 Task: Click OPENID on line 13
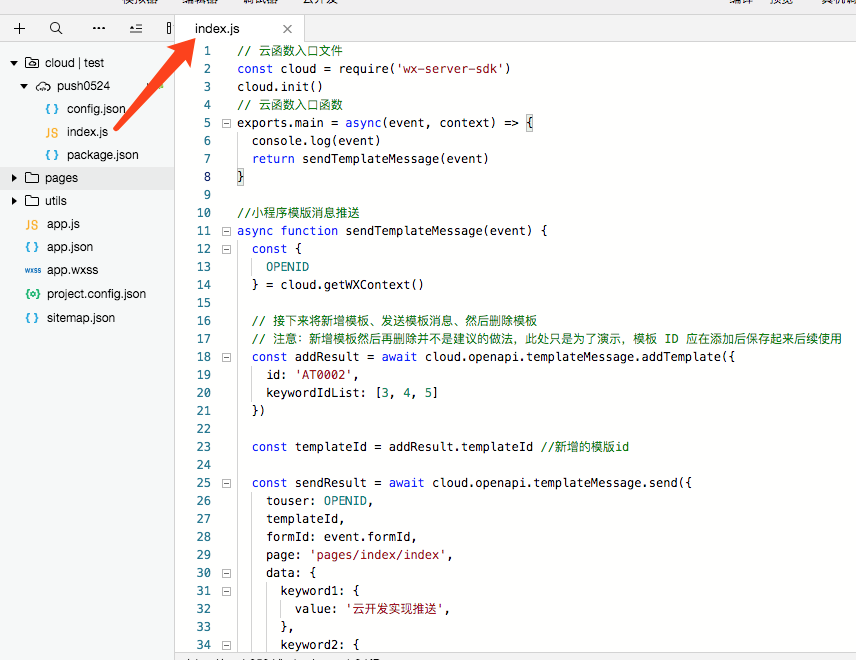coord(288,267)
